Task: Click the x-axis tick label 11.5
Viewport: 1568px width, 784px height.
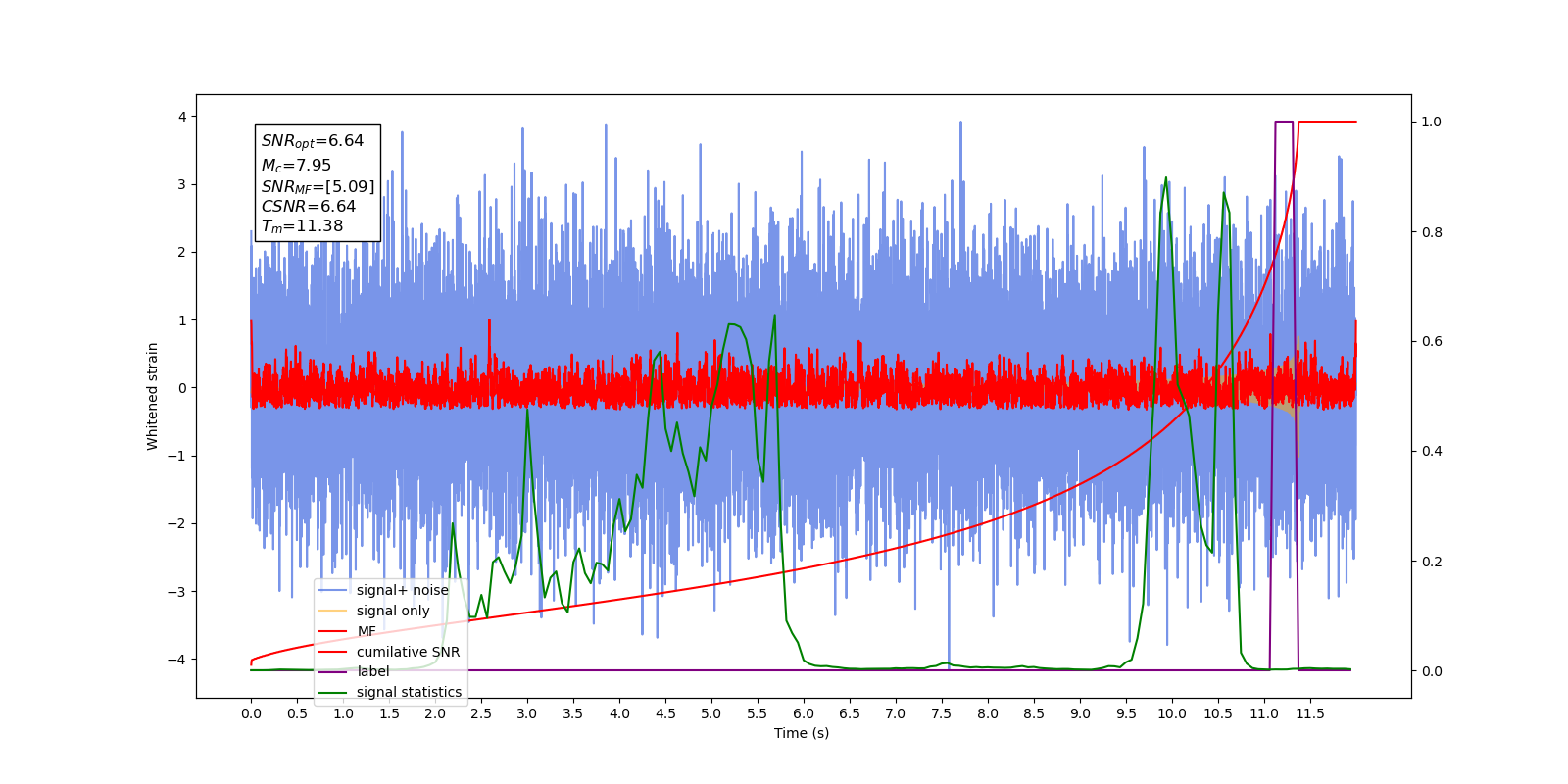Action: coord(1310,713)
